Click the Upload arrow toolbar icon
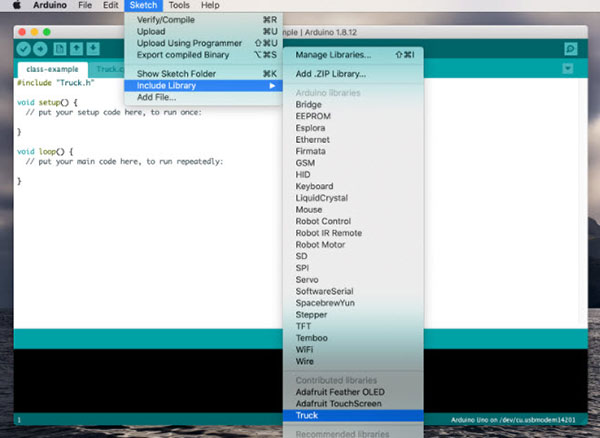This screenshot has height=438, width=600. (42, 48)
